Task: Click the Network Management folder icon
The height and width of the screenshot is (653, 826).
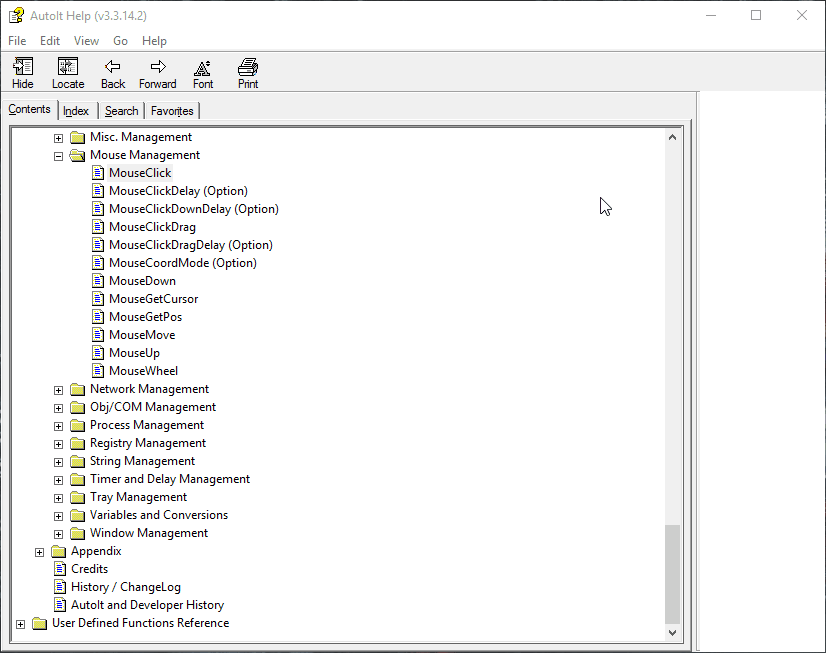Action: tap(77, 390)
